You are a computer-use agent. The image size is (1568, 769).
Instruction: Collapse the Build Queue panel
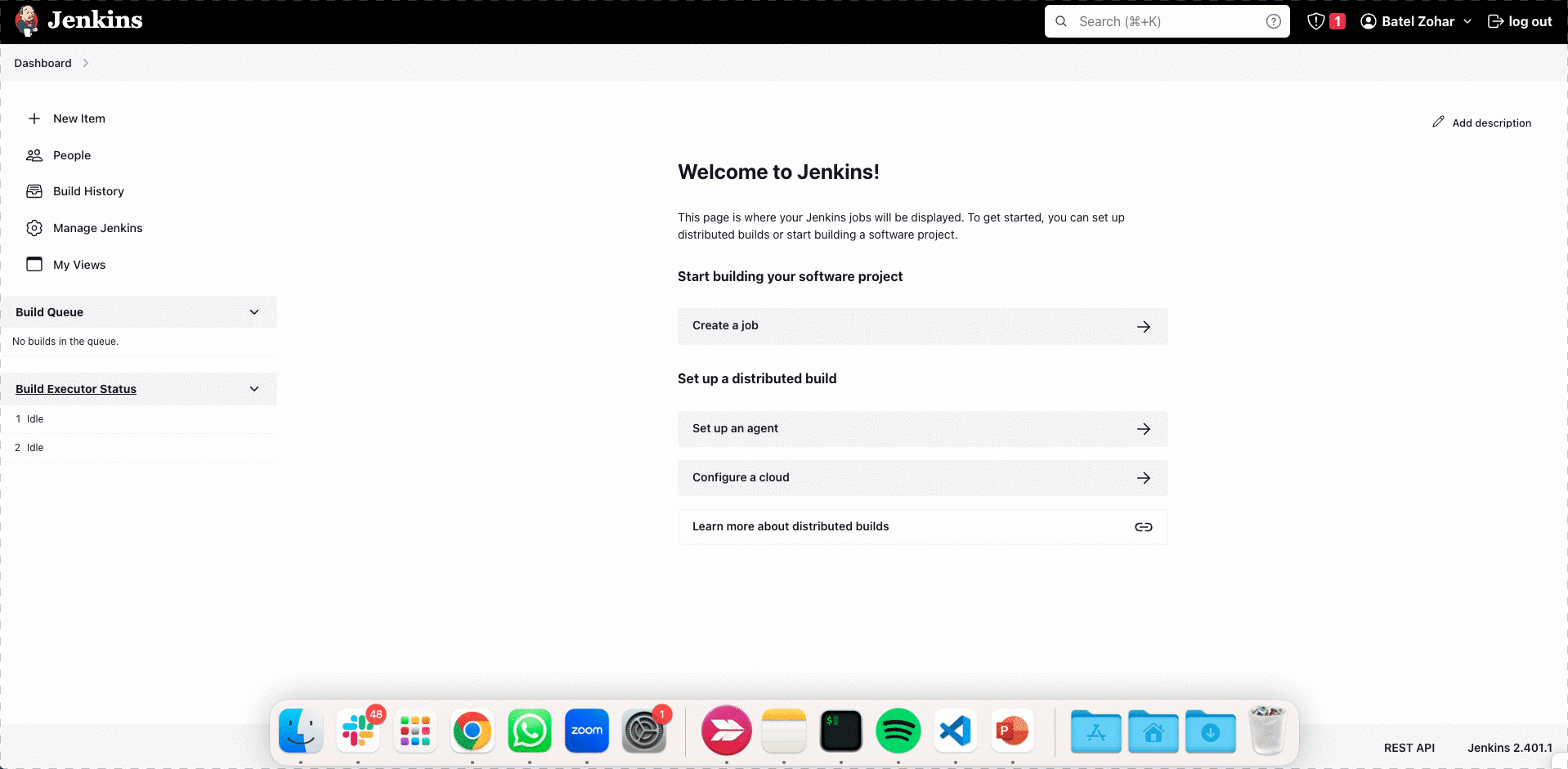click(254, 312)
